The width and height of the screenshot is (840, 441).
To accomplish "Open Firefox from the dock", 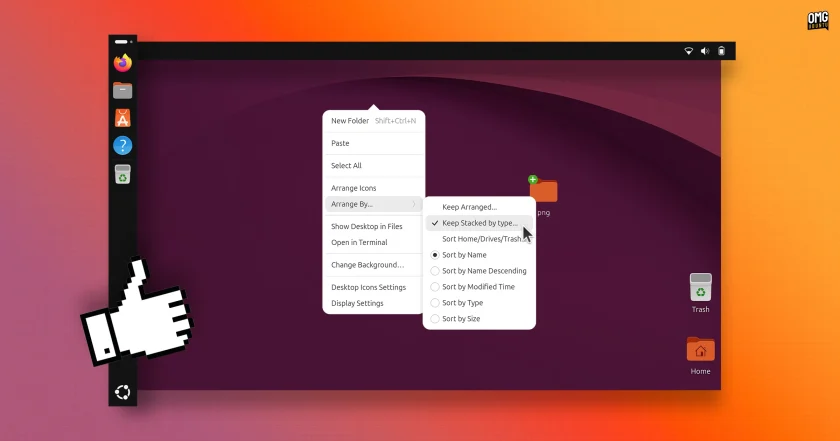I will (123, 63).
